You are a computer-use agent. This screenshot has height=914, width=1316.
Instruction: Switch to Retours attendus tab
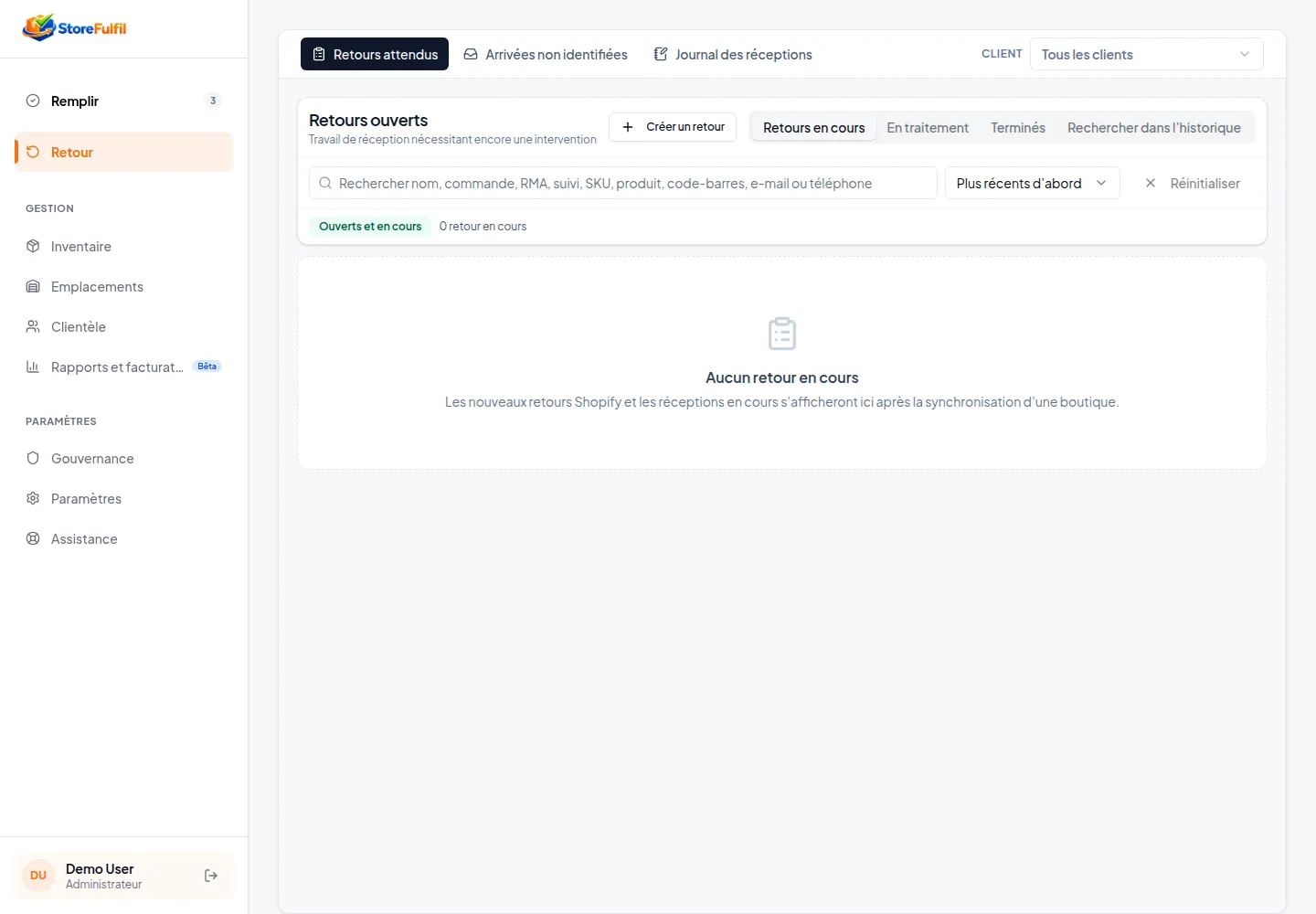(375, 54)
